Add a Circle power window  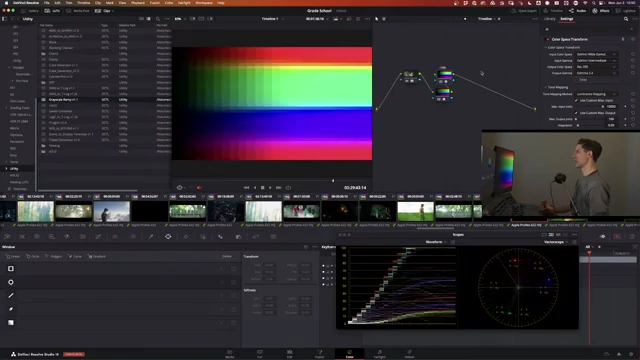click(x=33, y=256)
